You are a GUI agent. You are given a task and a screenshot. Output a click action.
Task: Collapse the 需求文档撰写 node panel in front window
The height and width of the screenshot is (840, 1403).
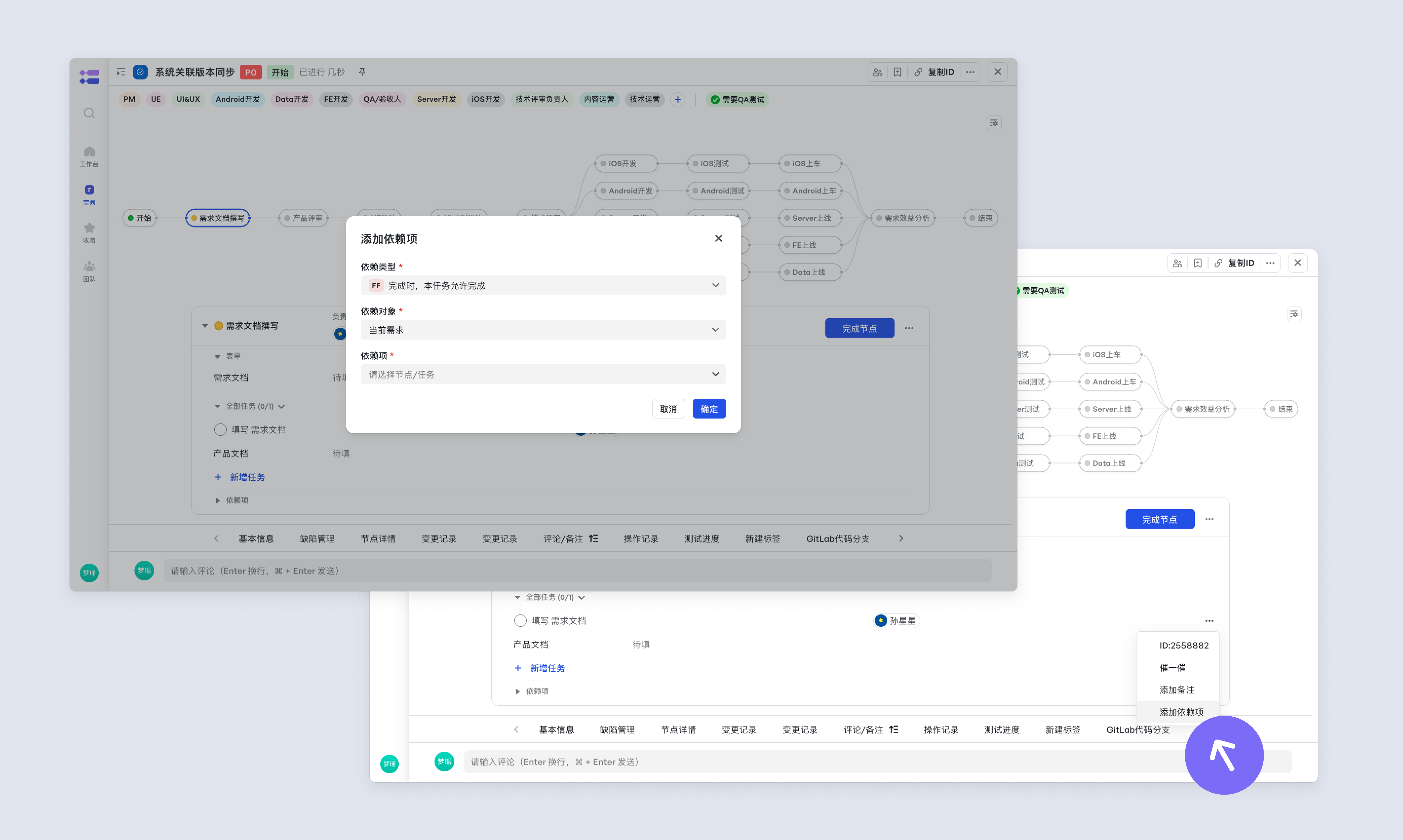point(205,325)
